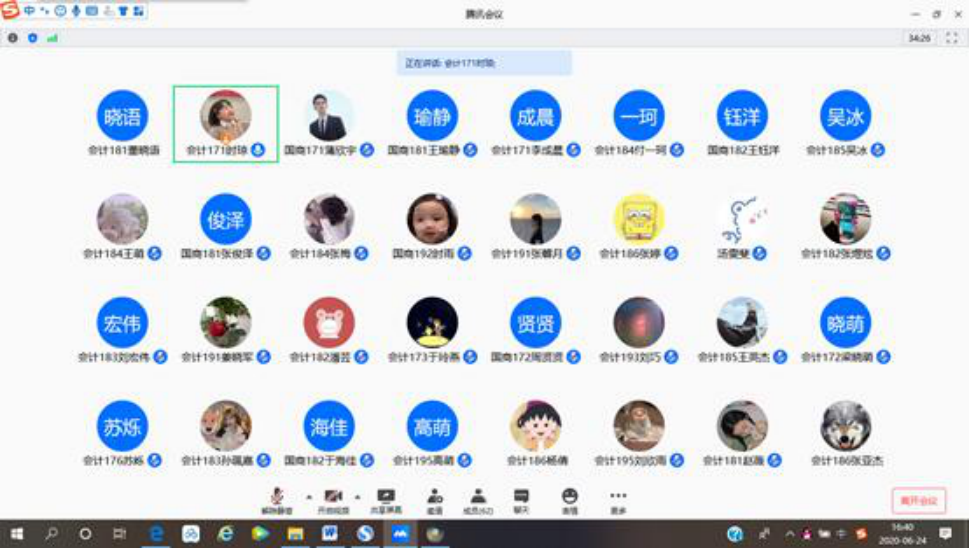Click the 晓语 participant avatar
This screenshot has width=970, height=548.
(x=122, y=116)
